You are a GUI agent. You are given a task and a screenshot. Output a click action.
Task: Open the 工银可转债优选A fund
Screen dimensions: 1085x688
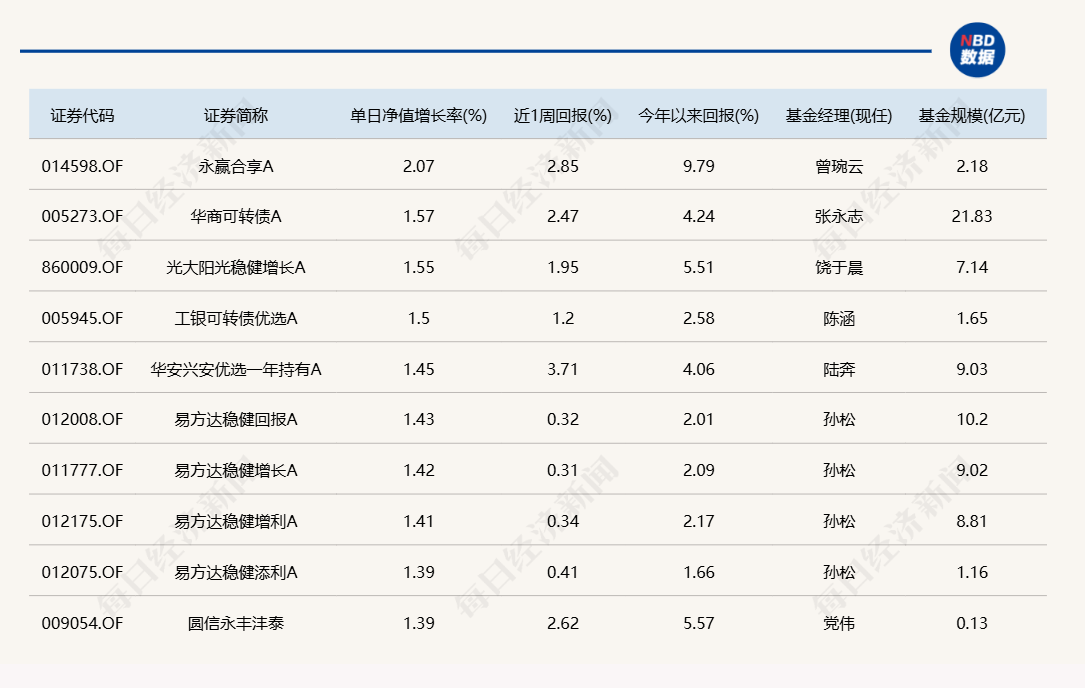[x=236, y=318]
